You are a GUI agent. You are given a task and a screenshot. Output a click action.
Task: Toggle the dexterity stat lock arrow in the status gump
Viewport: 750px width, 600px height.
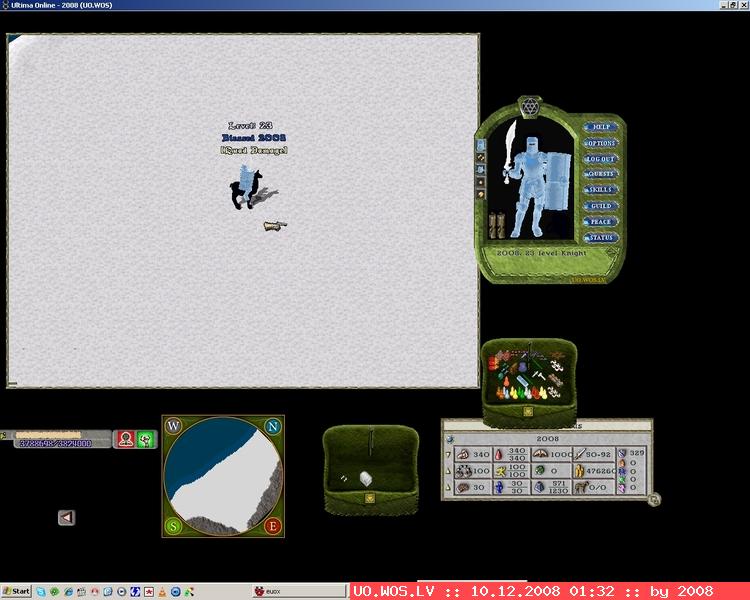click(448, 471)
